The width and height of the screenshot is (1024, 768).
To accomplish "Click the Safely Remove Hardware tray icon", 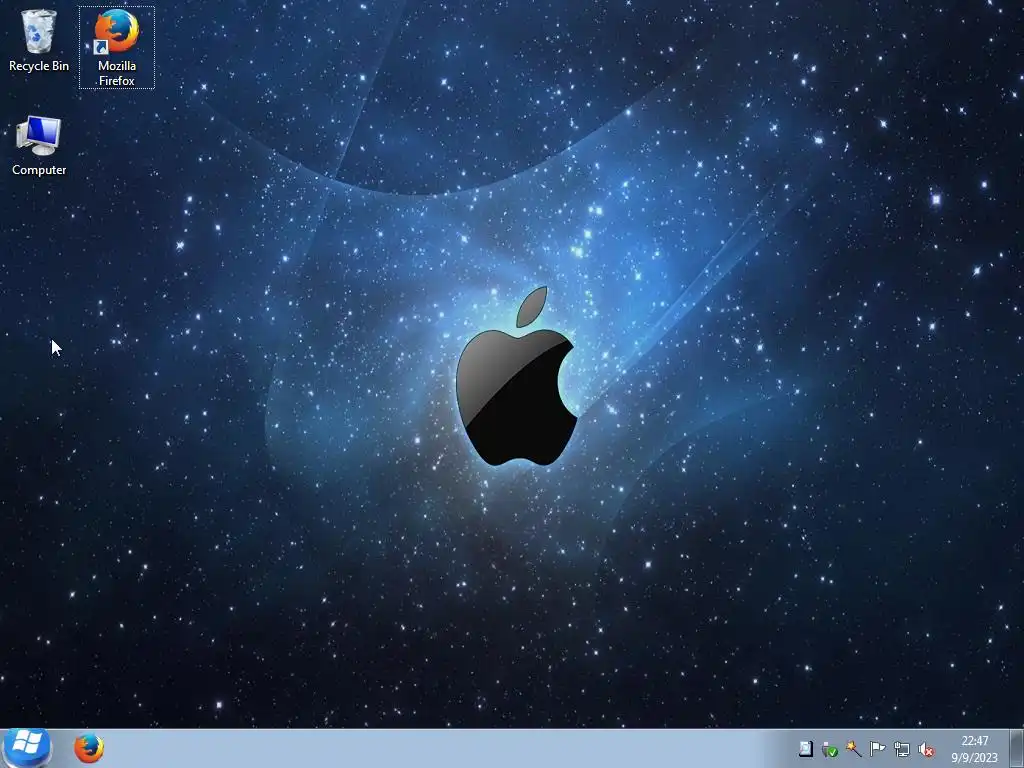I will point(830,749).
